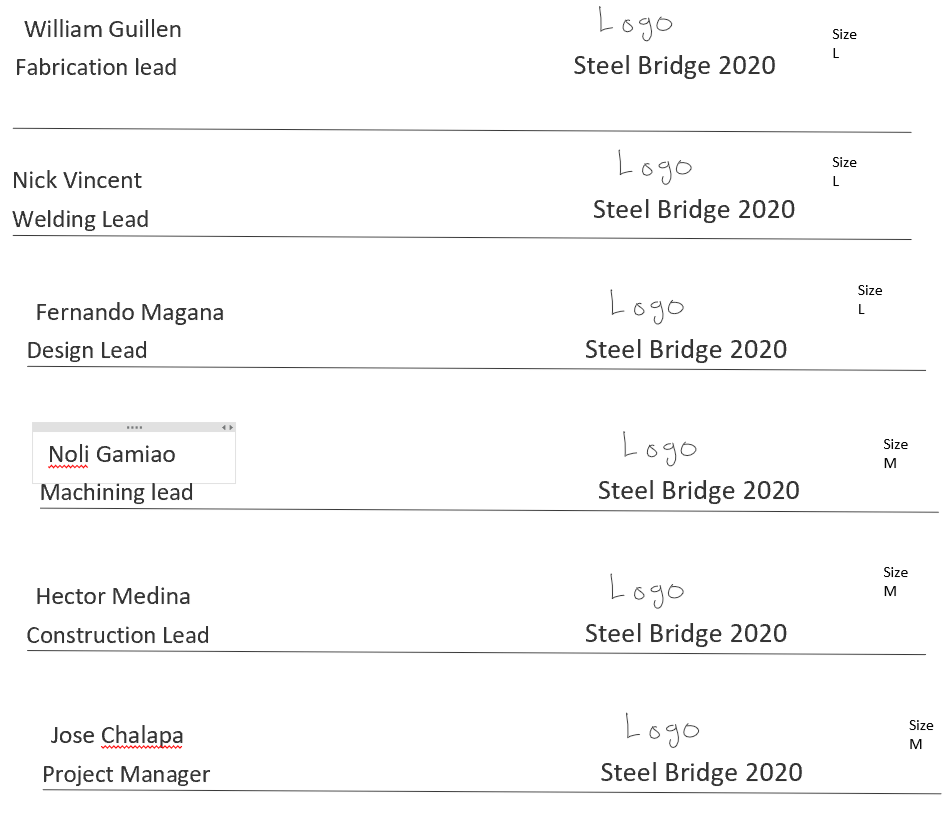Screen dimensions: 944x816
Task: Click Steel Bridge 2020 beside Welding Lead
Action: tap(694, 210)
